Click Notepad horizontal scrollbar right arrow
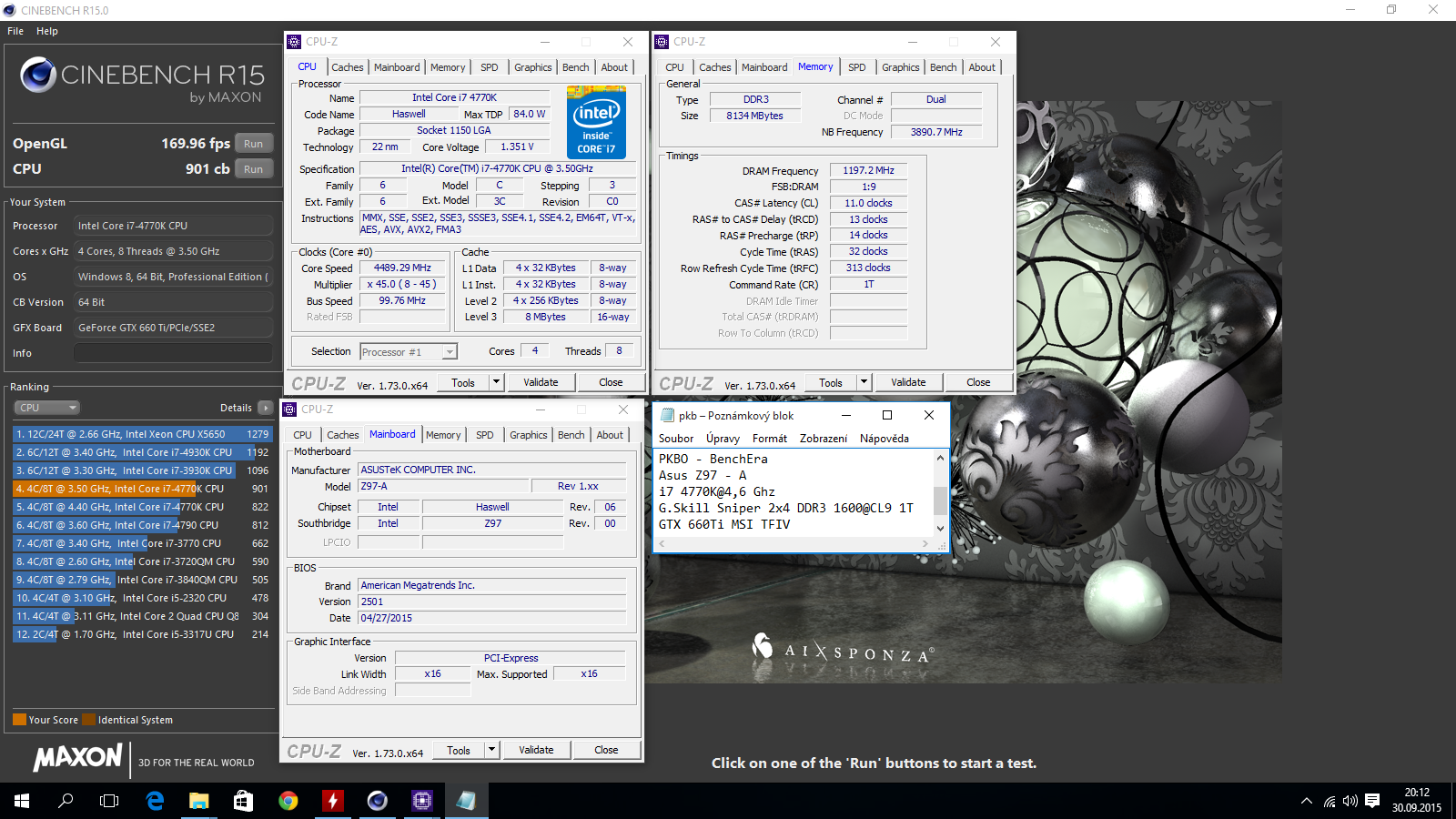The height and width of the screenshot is (819, 1456). pyautogui.click(x=925, y=544)
